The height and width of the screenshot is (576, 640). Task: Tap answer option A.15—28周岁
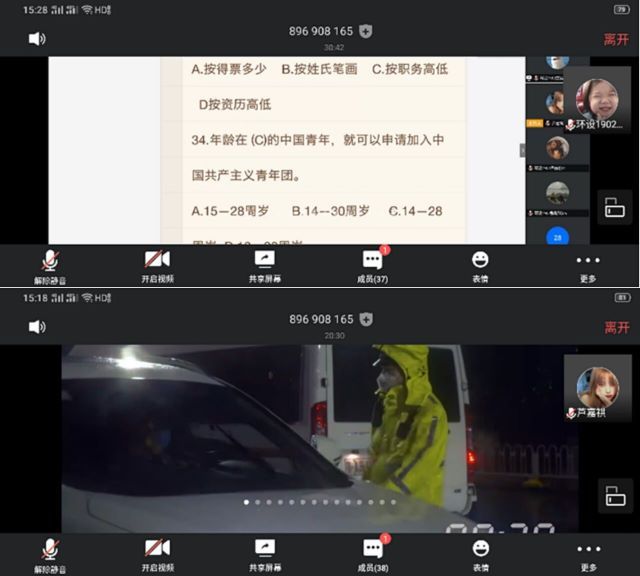point(230,211)
